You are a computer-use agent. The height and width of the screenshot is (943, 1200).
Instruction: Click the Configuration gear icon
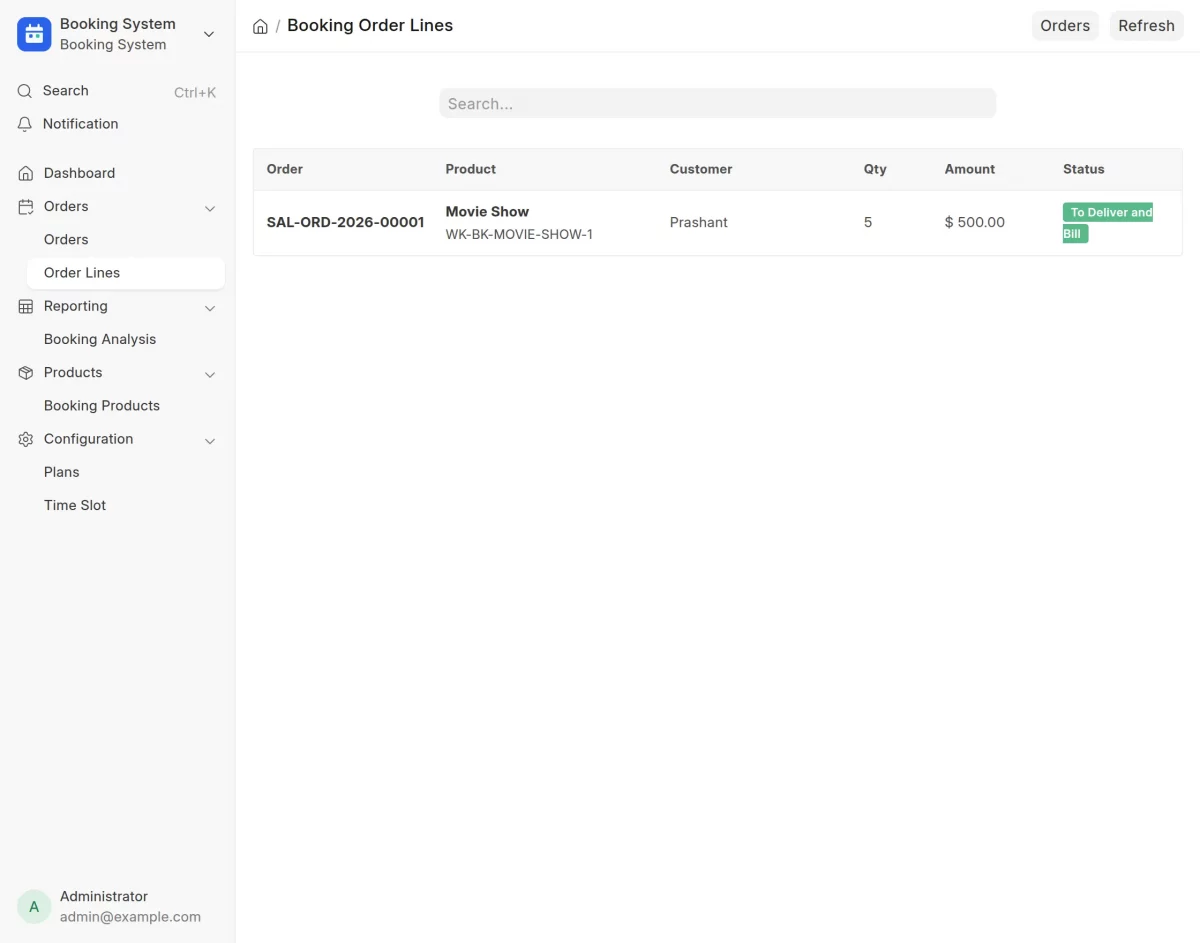(x=26, y=439)
